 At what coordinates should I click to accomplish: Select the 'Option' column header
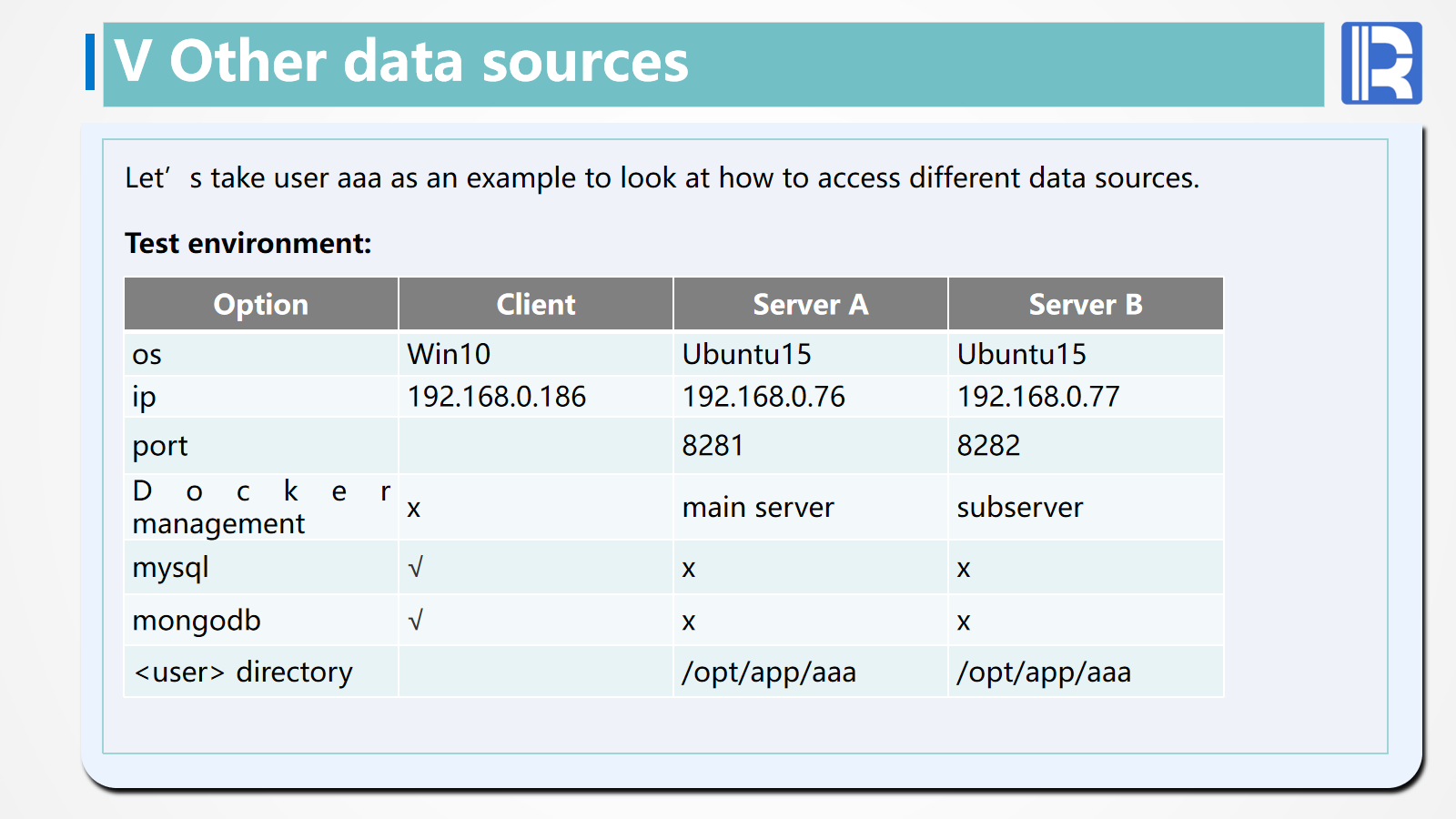click(260, 305)
